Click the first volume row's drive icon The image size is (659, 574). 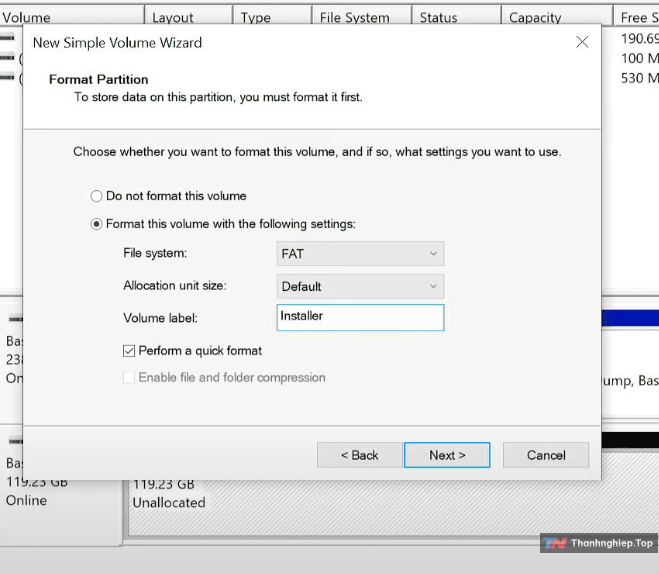click(7, 38)
